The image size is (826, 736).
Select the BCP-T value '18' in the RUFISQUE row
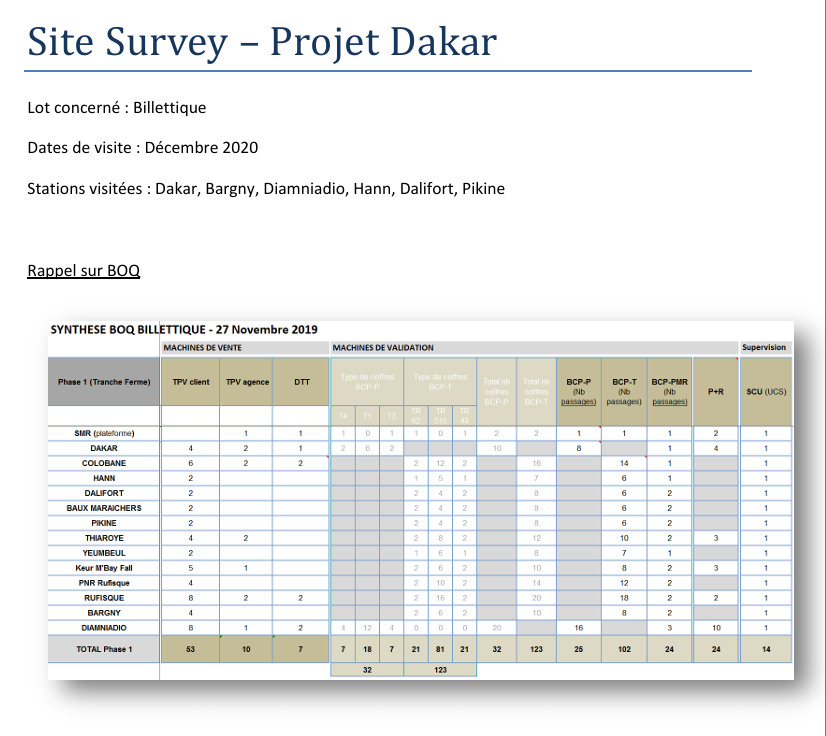coord(624,598)
